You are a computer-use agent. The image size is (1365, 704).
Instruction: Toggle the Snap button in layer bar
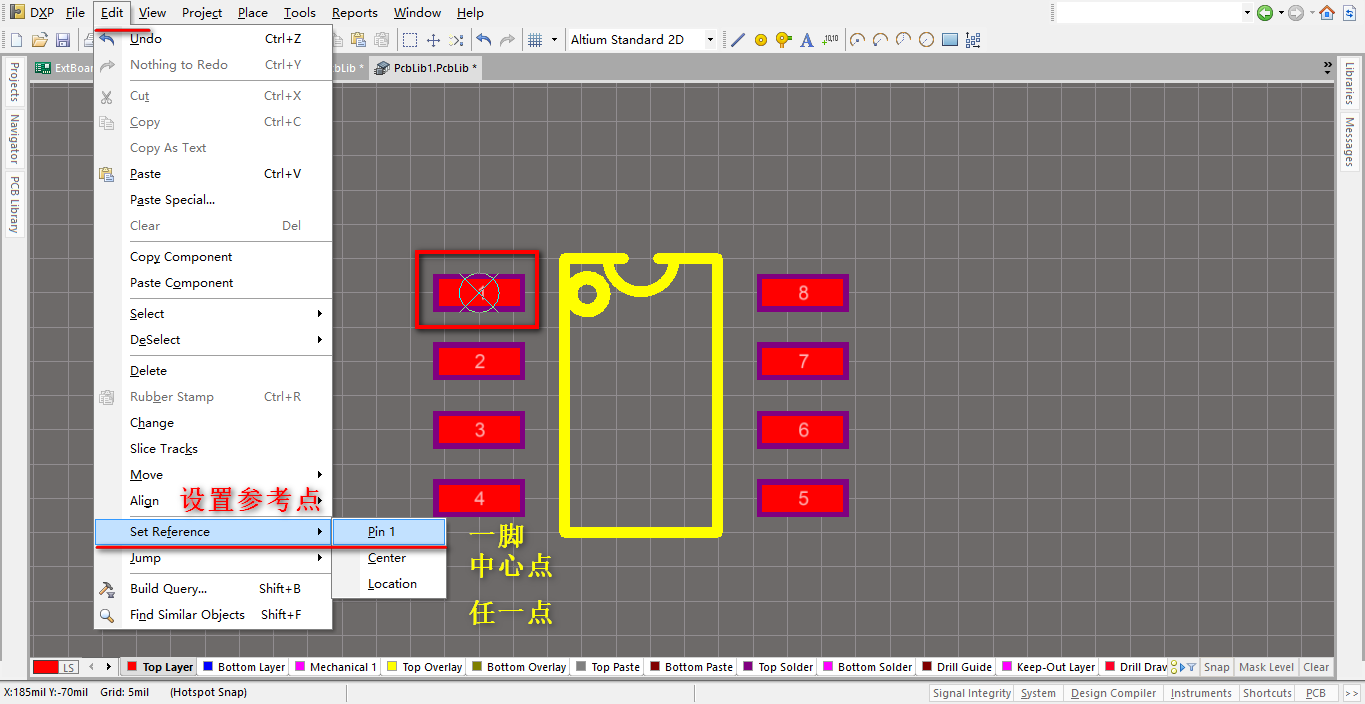click(1216, 667)
